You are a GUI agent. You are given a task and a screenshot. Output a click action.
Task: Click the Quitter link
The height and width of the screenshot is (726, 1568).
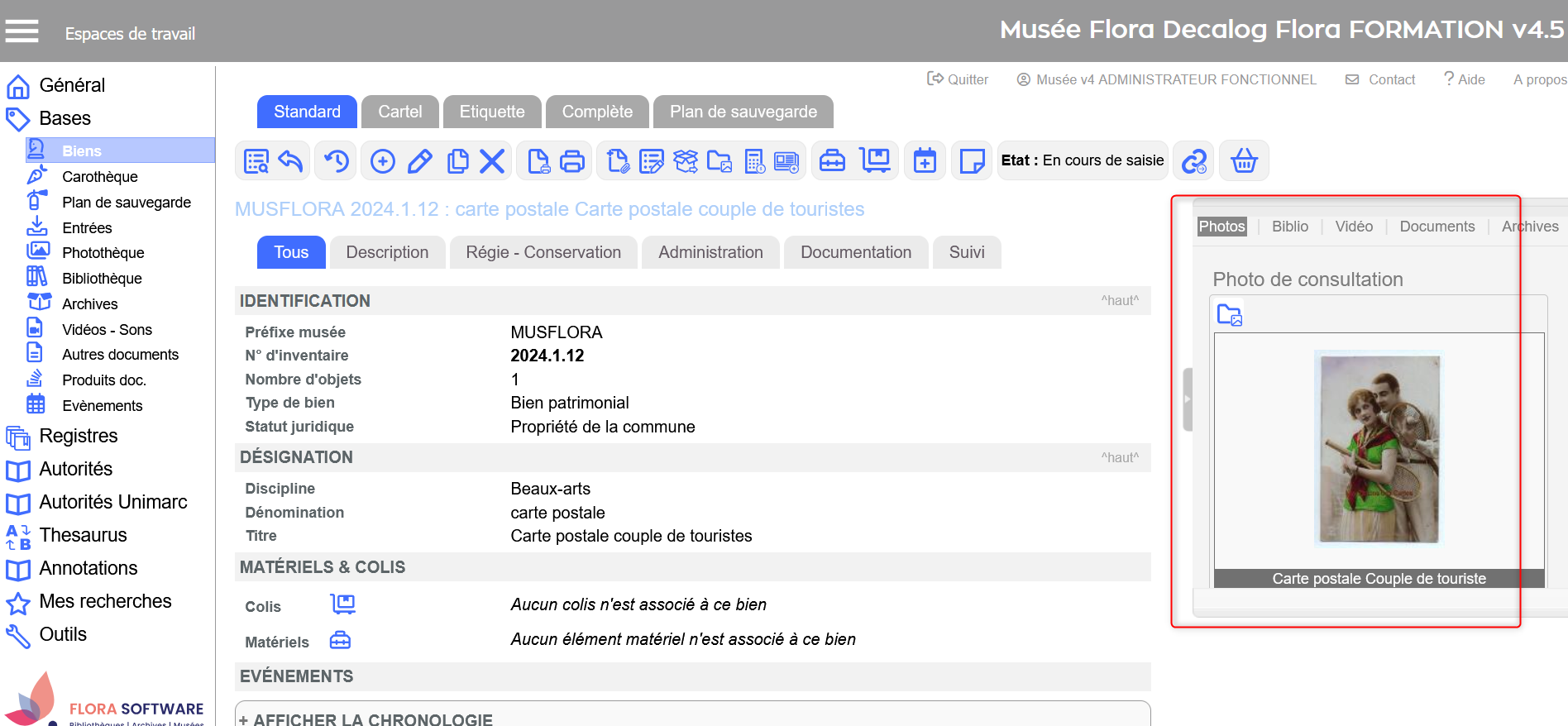(x=958, y=79)
